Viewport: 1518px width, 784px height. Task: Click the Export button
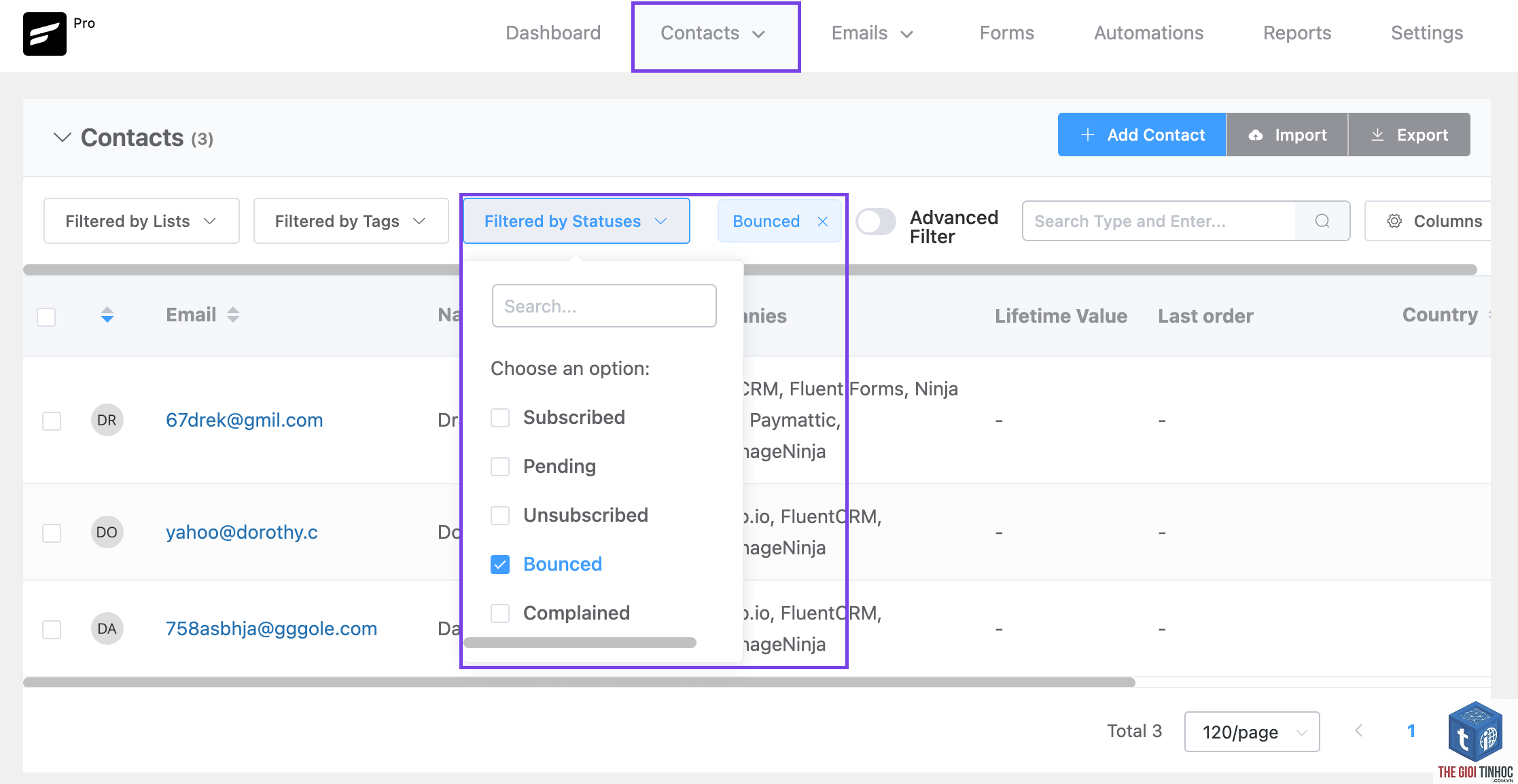tap(1409, 135)
